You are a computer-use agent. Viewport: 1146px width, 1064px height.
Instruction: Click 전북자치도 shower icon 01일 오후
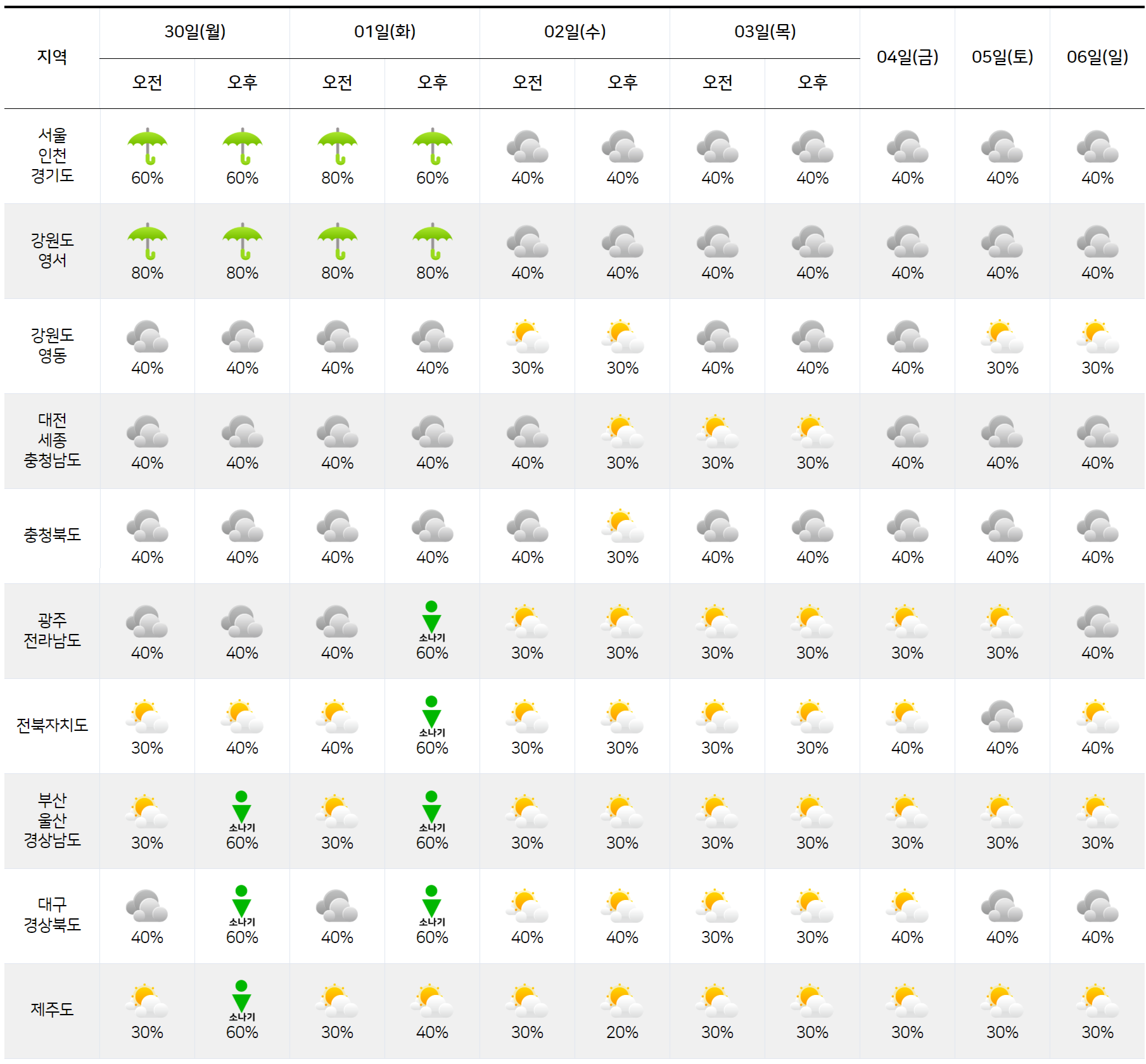432,716
